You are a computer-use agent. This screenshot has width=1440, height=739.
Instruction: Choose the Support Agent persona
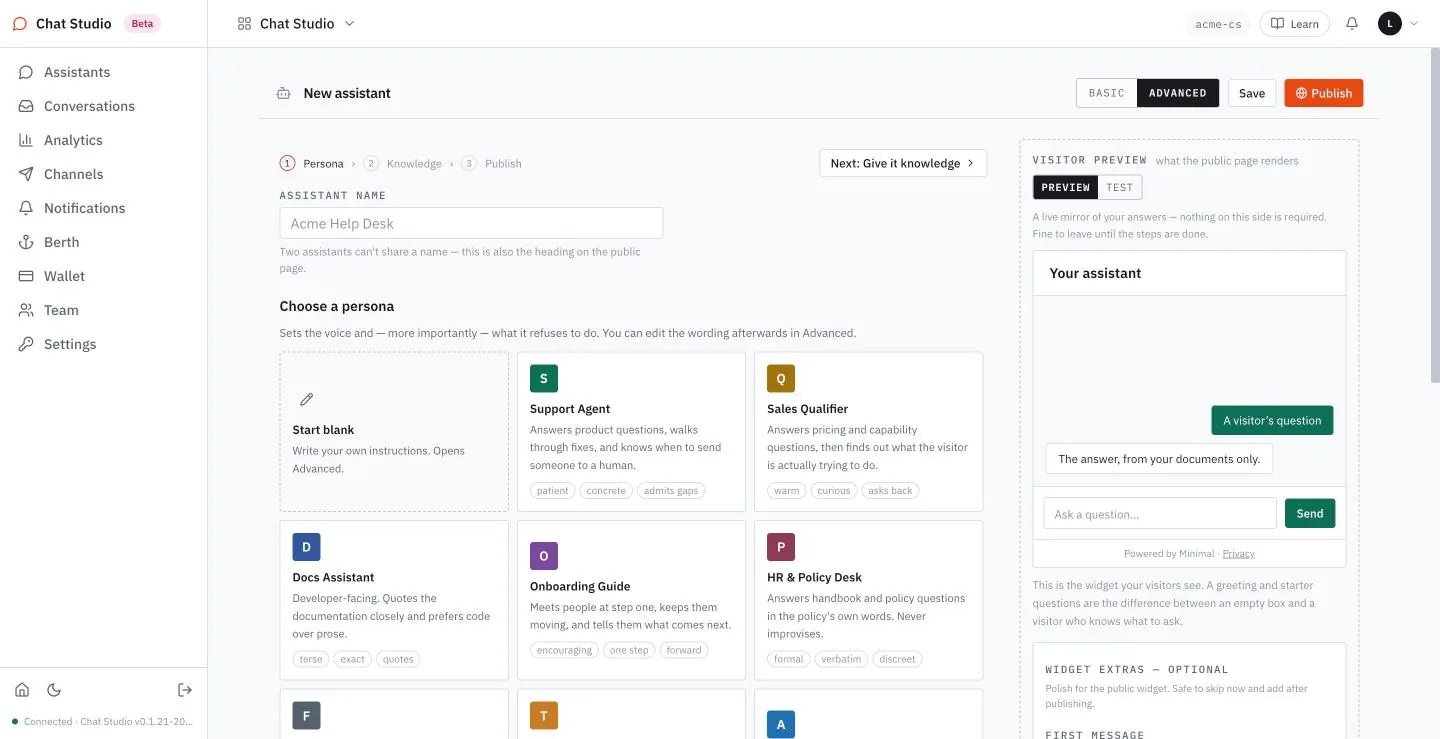pos(631,432)
